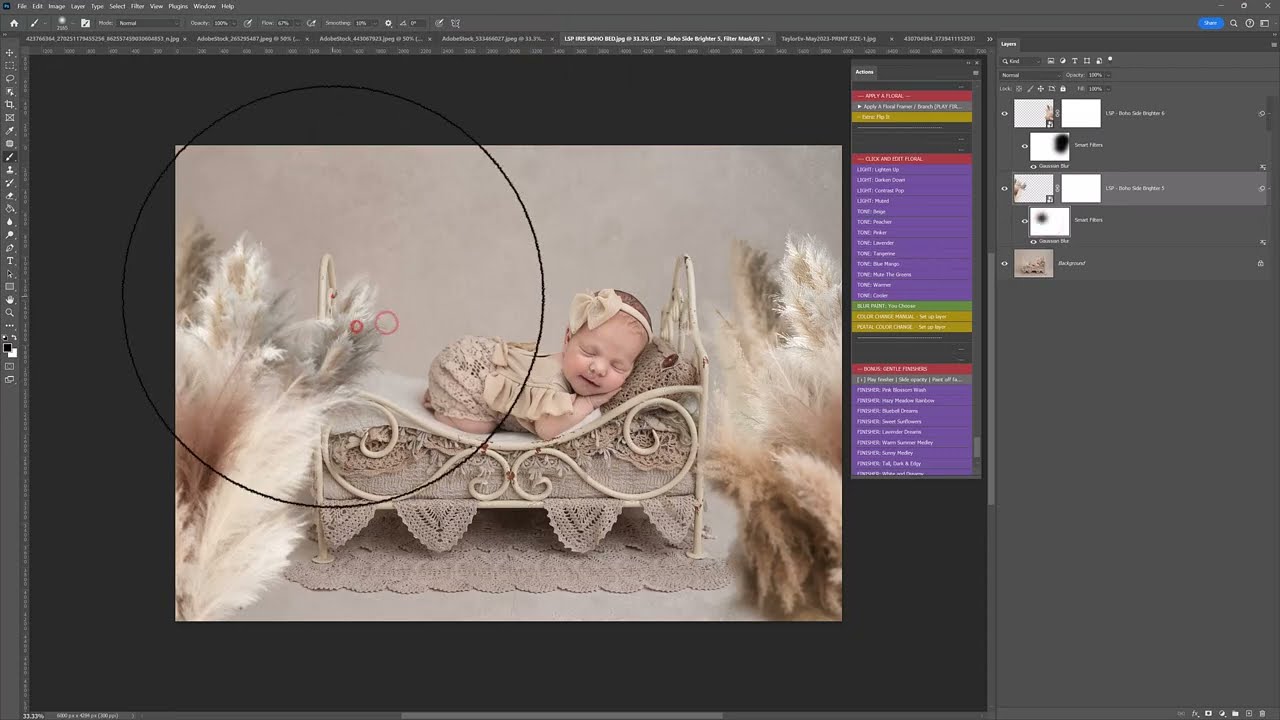Run the Extra: Flip It action
Viewport: 1280px width, 720px height.
(x=912, y=117)
